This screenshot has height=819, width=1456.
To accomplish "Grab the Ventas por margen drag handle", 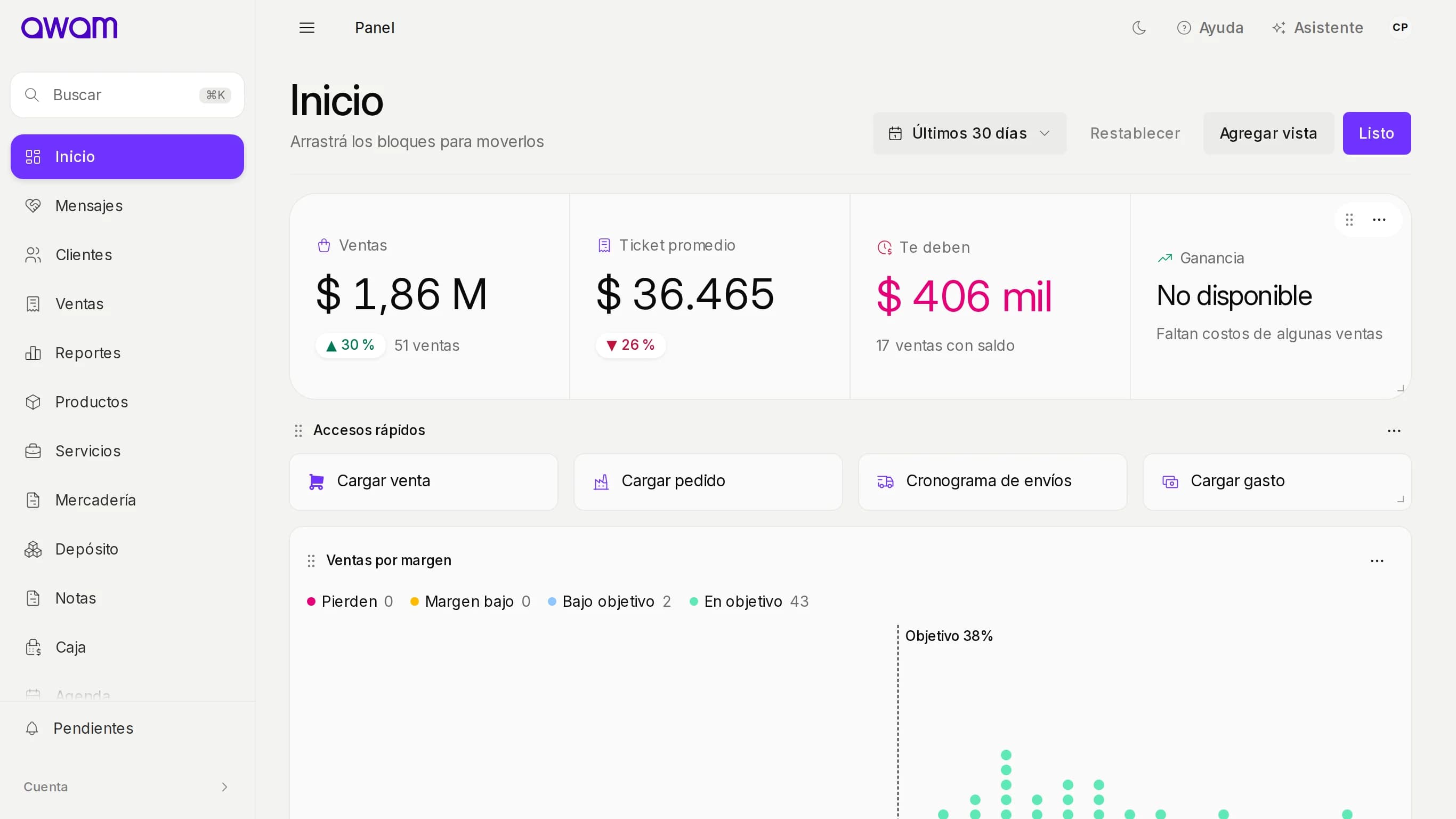I will point(311,561).
